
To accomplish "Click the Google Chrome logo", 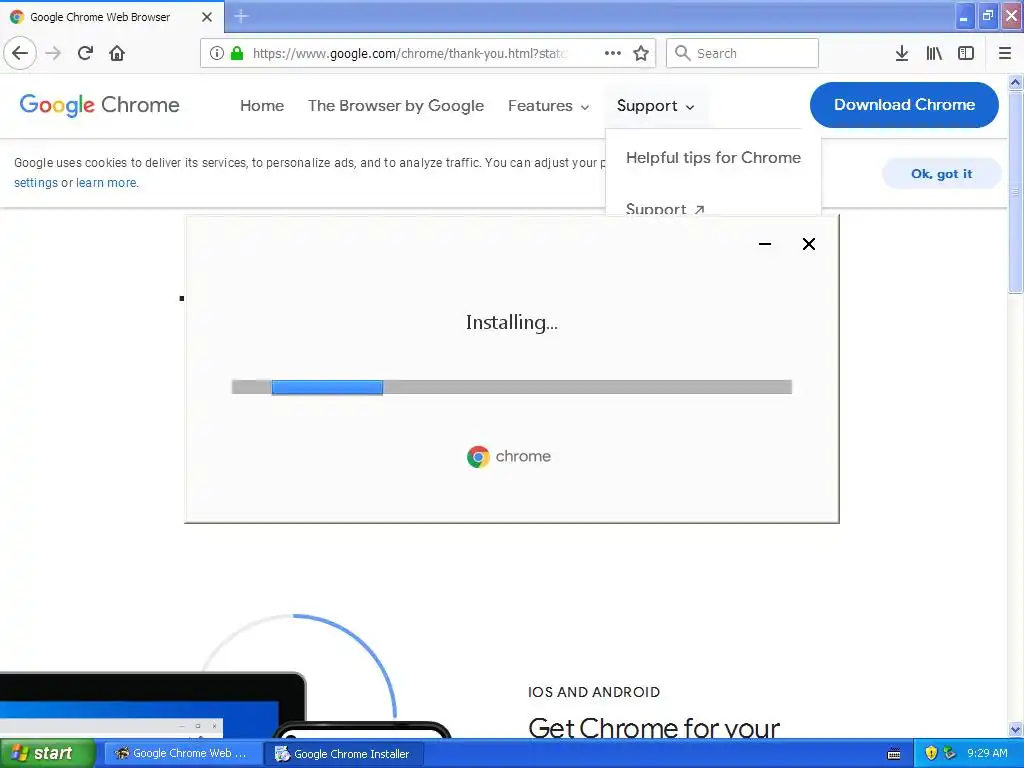I will [x=99, y=104].
